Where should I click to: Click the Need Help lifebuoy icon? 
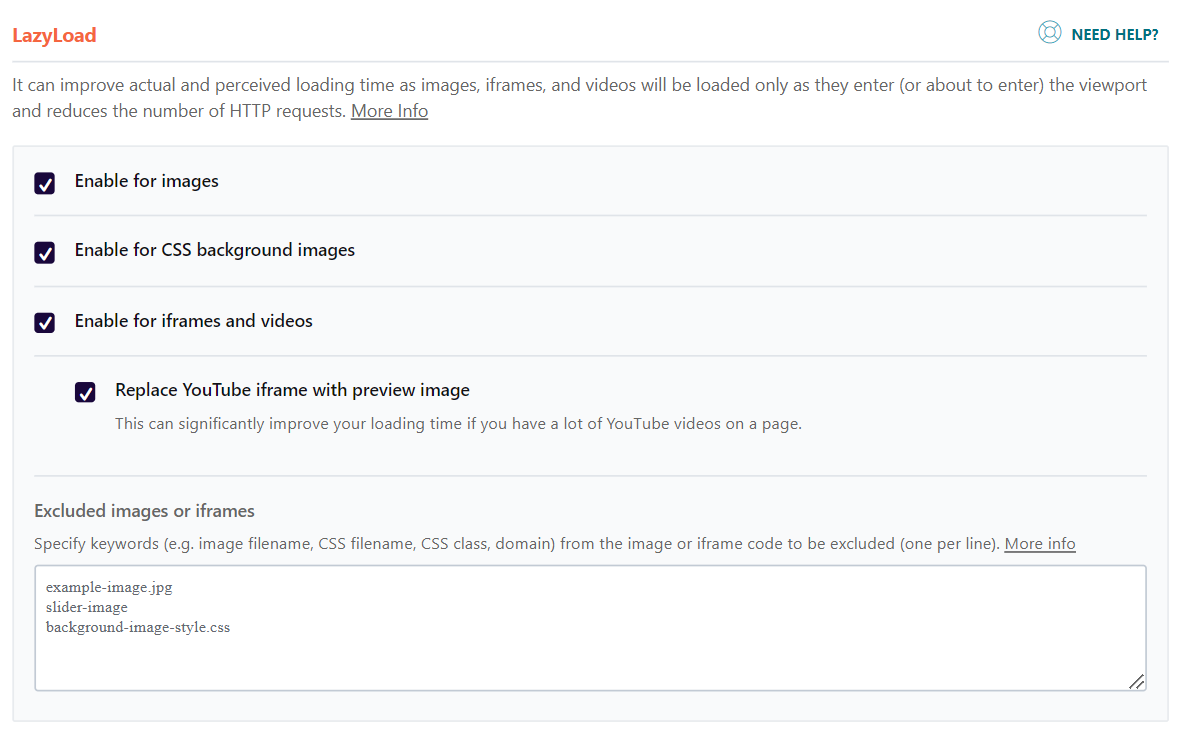coord(1050,33)
